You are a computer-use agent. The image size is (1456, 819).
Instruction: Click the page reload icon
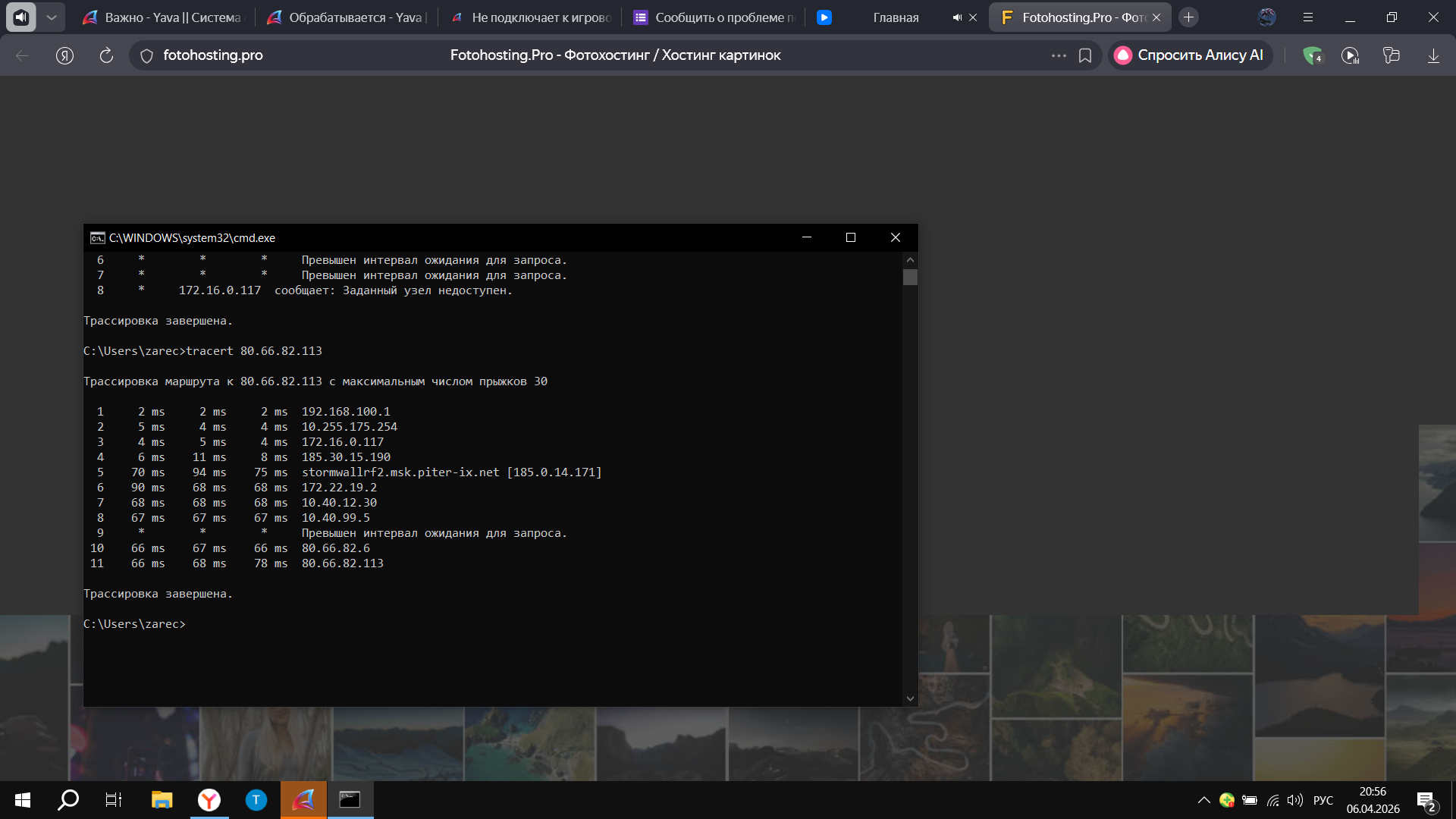[106, 55]
